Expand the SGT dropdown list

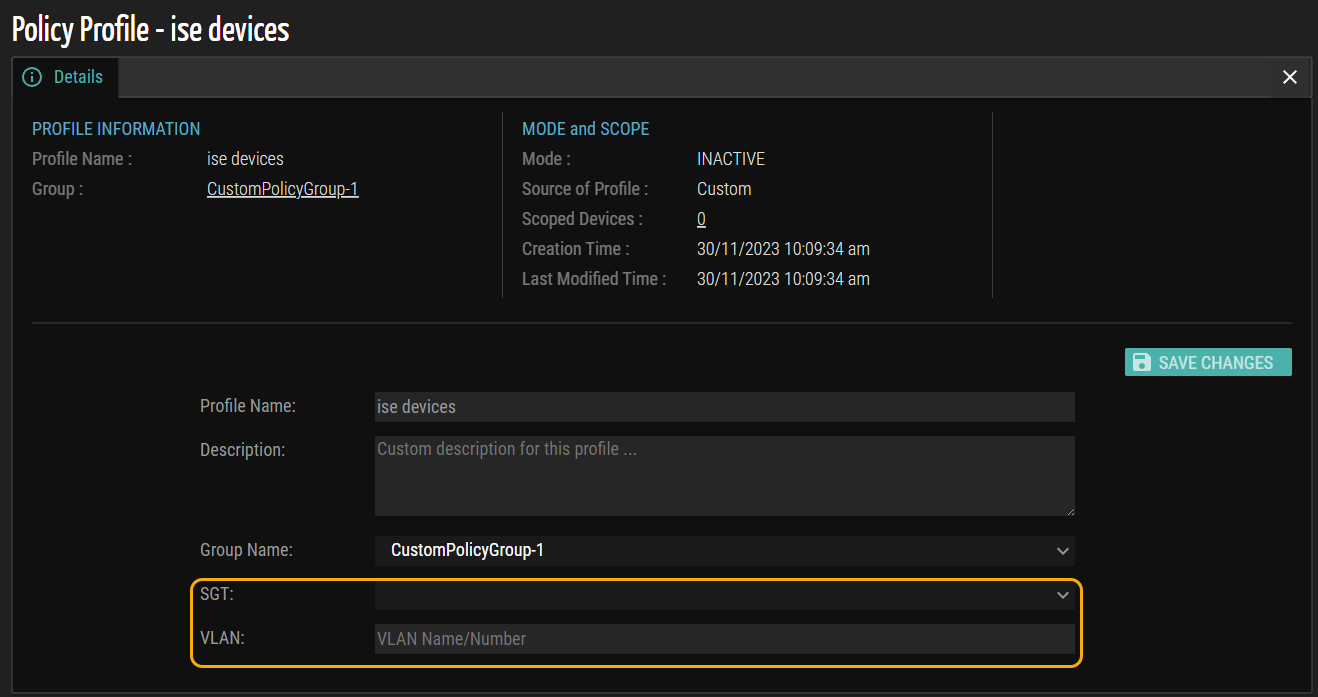pyautogui.click(x=724, y=595)
